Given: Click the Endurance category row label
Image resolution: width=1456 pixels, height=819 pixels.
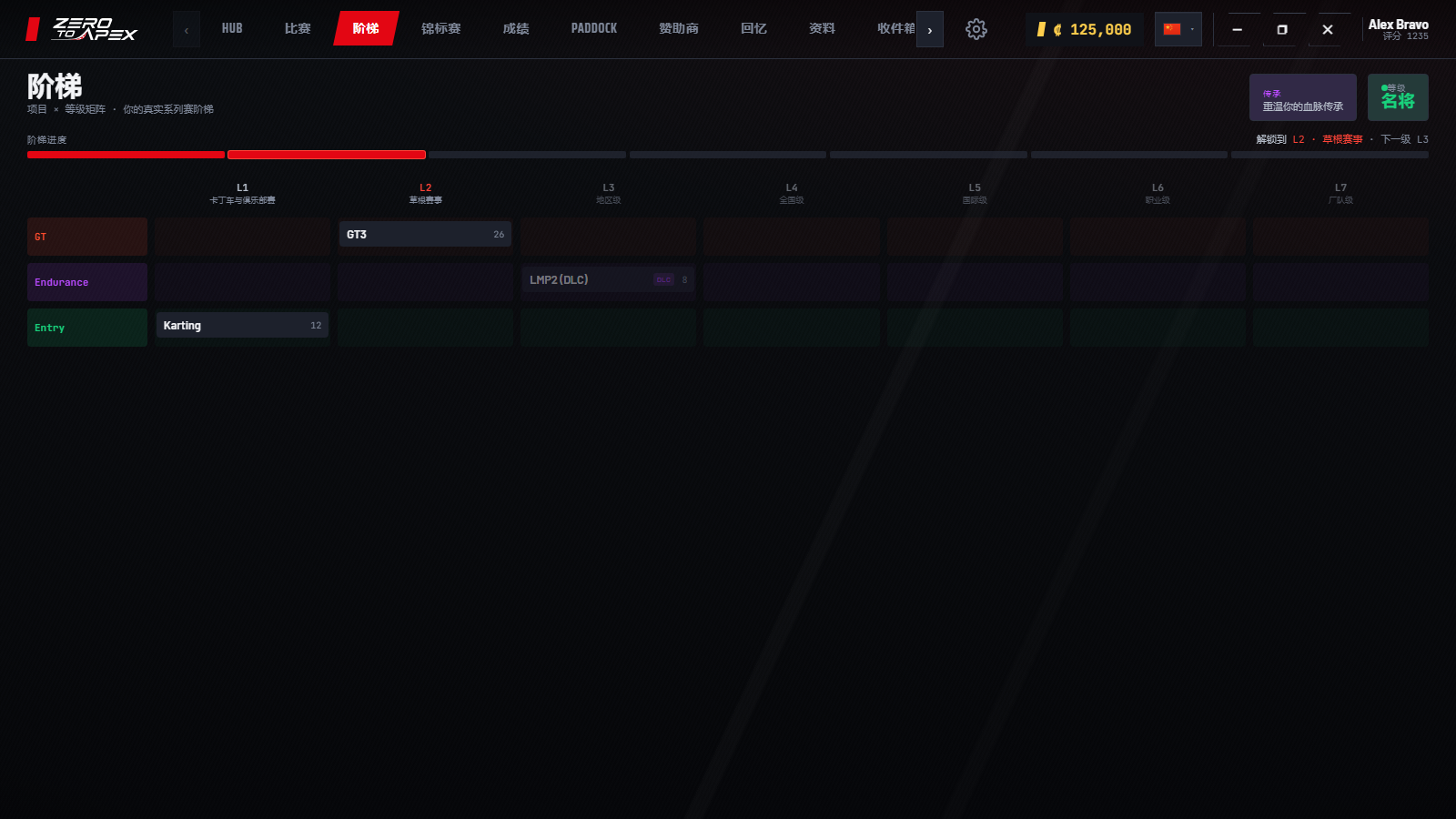Looking at the screenshot, I should [x=87, y=282].
